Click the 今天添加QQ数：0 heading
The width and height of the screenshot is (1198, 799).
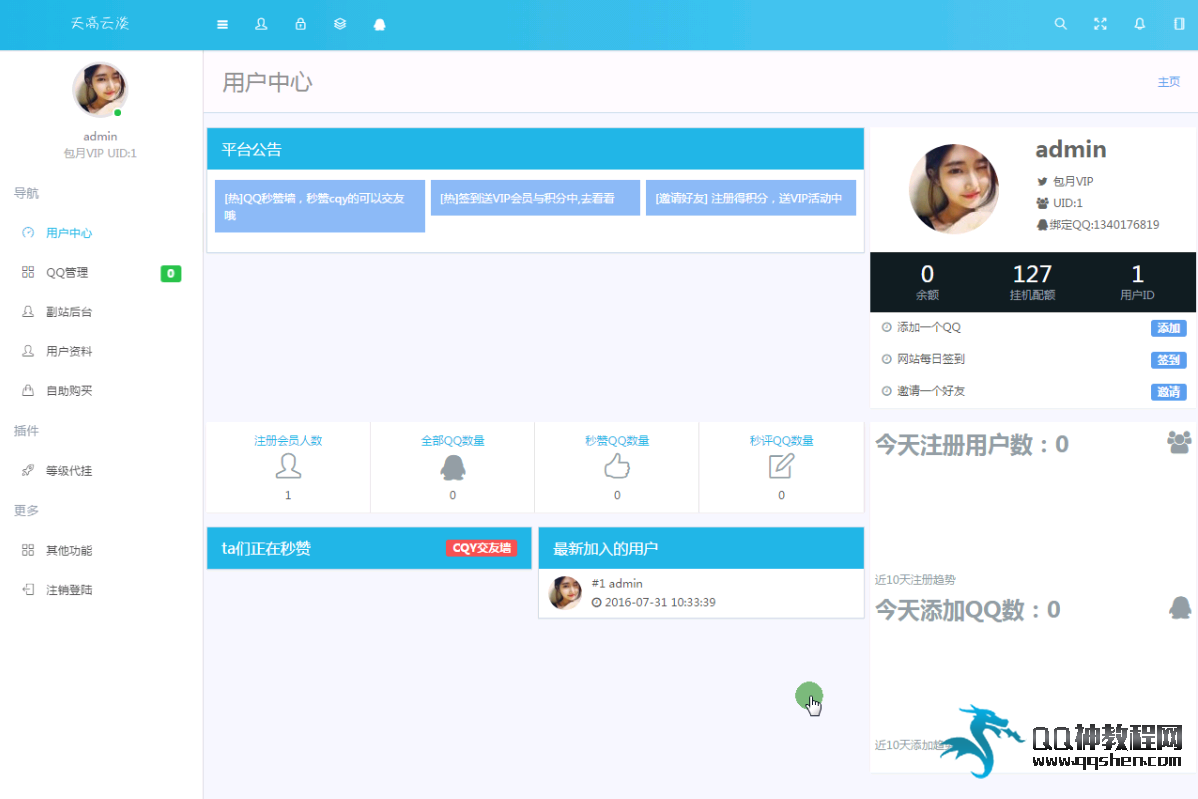[x=967, y=610]
